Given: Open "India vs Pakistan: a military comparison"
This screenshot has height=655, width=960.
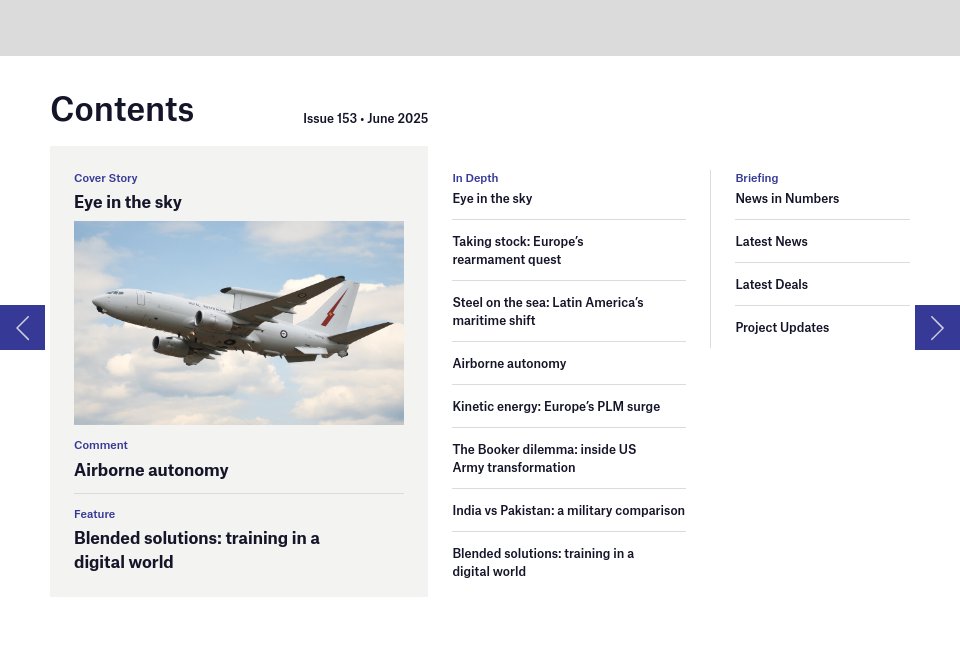Looking at the screenshot, I should pos(568,511).
